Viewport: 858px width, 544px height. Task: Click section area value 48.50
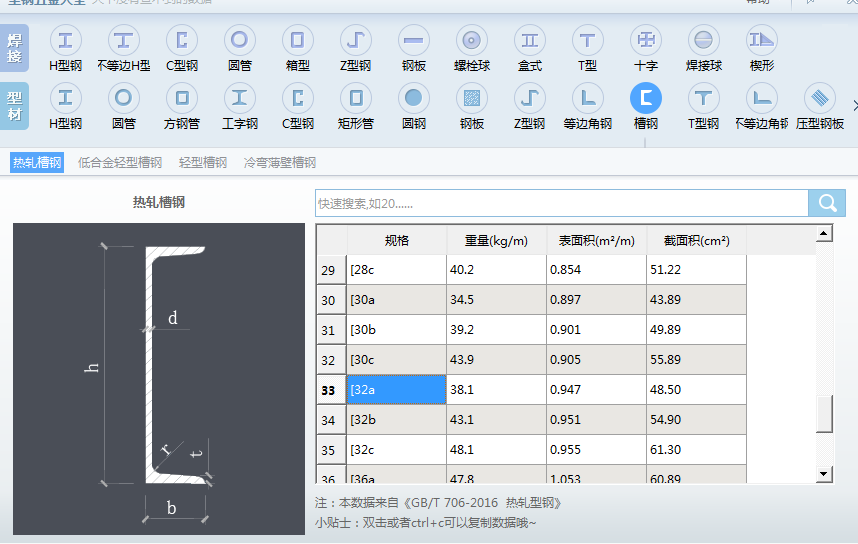697,390
